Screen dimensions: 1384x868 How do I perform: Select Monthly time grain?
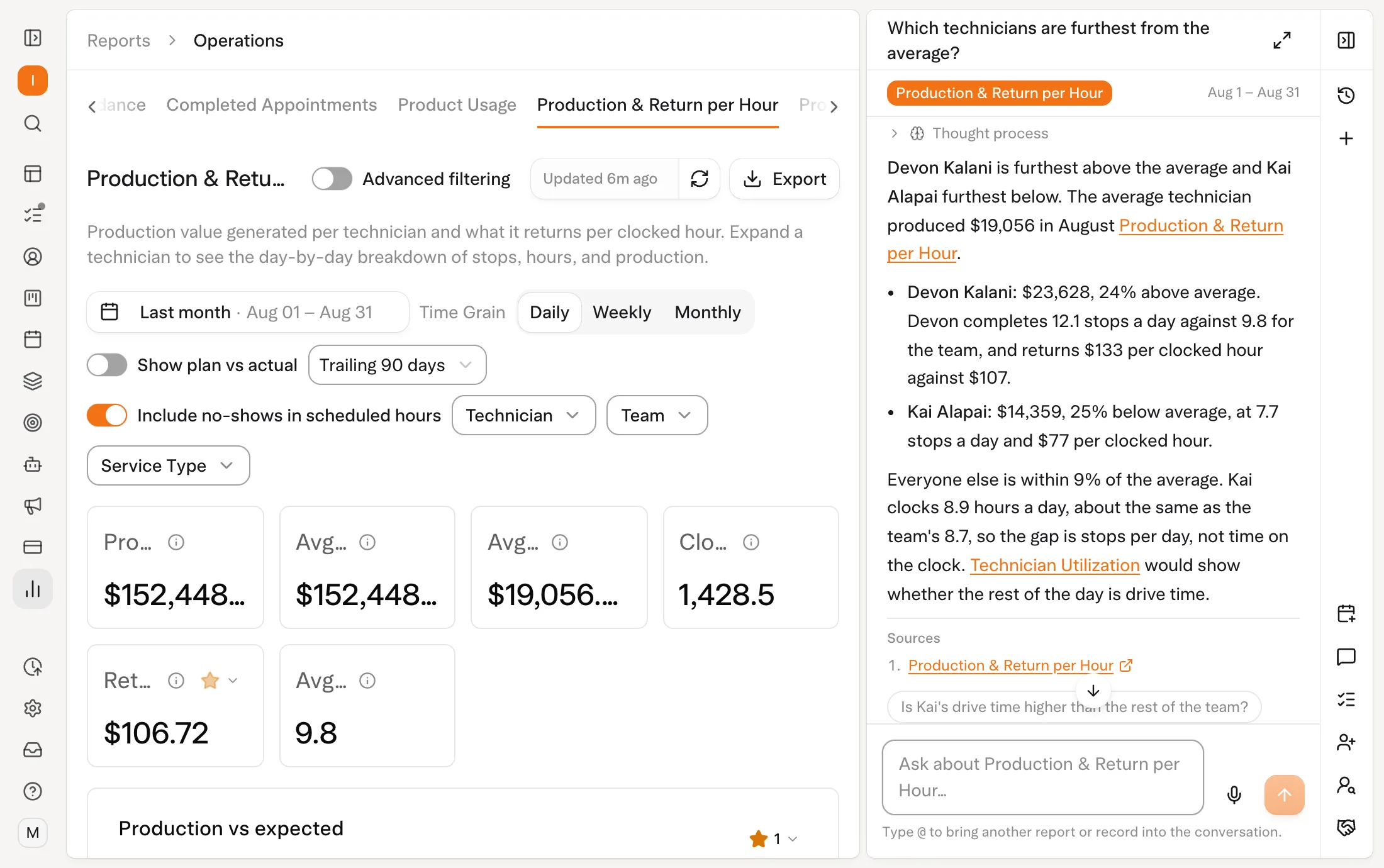click(708, 313)
